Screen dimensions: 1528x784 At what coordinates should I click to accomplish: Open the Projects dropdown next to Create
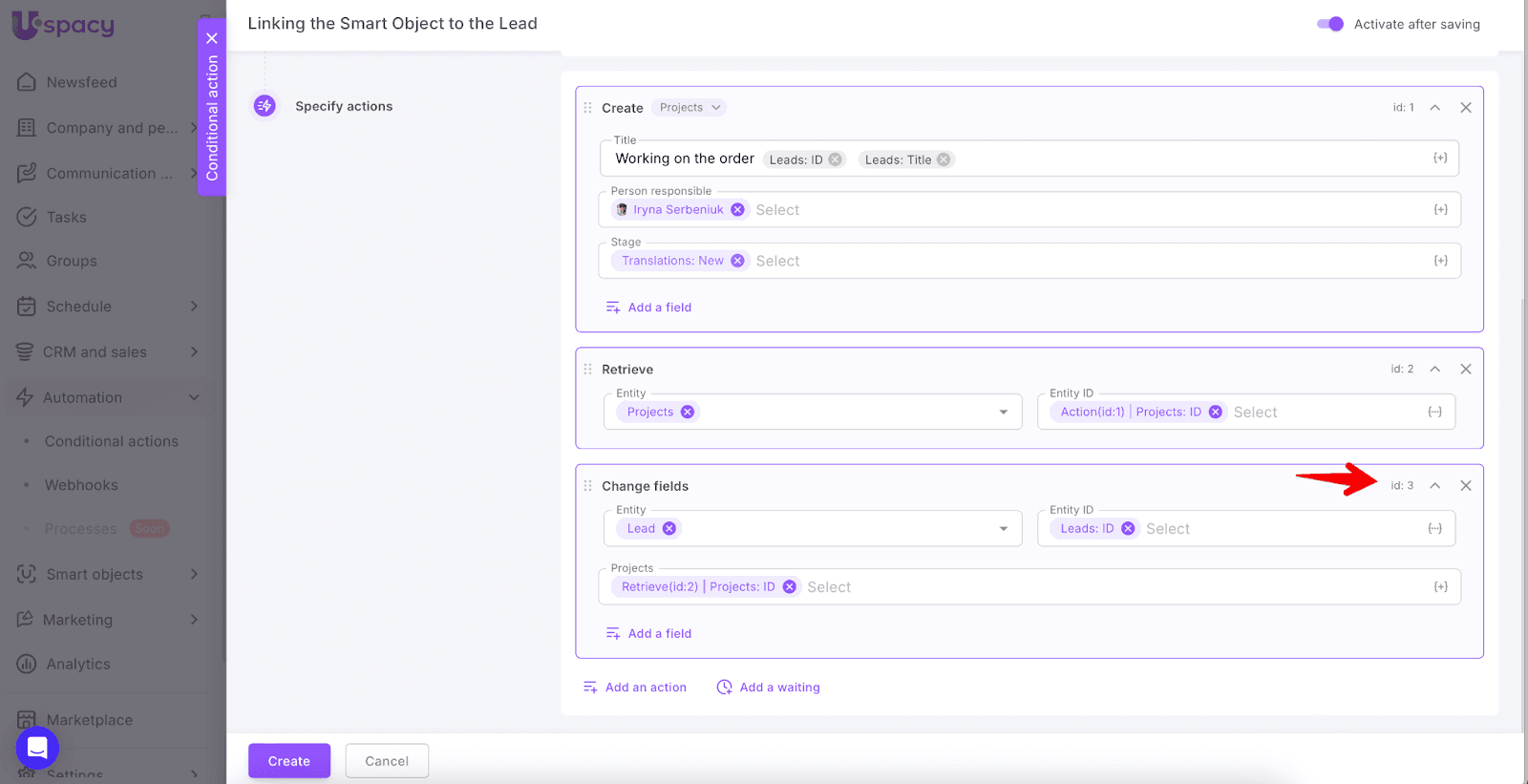(689, 108)
